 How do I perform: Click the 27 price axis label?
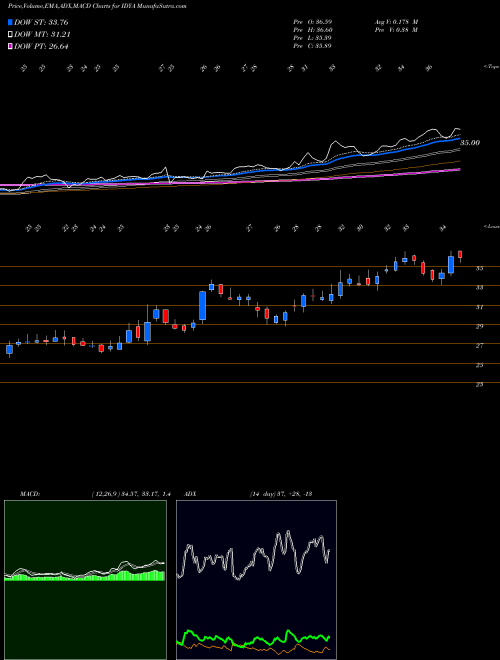click(479, 346)
